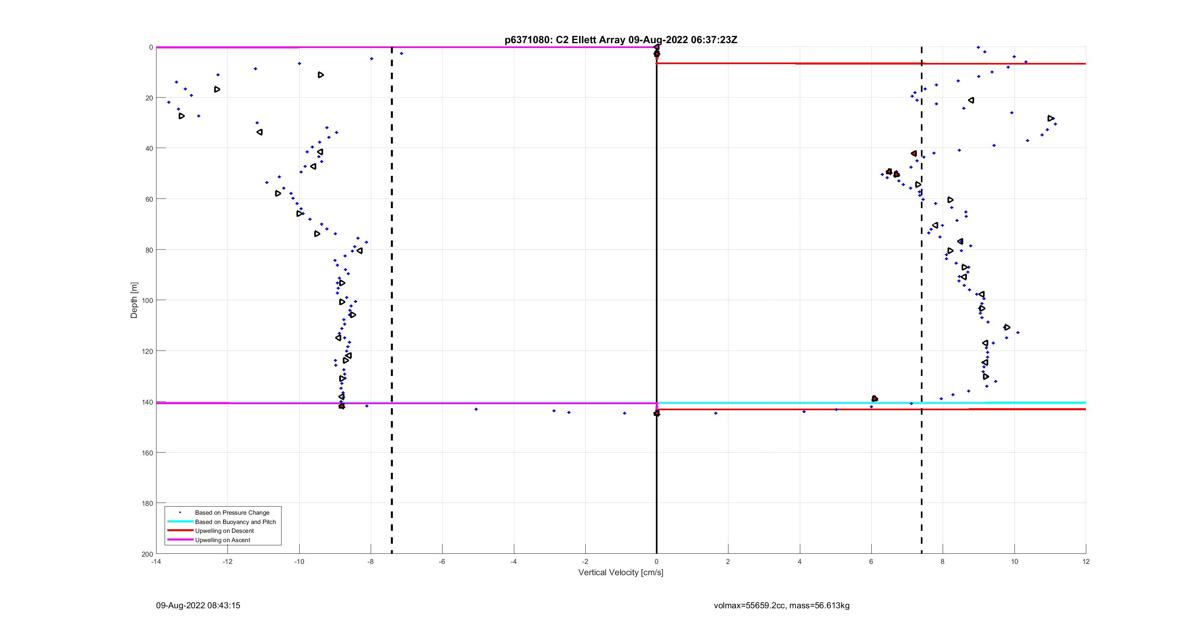The width and height of the screenshot is (1200, 622).
Task: Click x-axis tick label '-2'
Action: 585,561
